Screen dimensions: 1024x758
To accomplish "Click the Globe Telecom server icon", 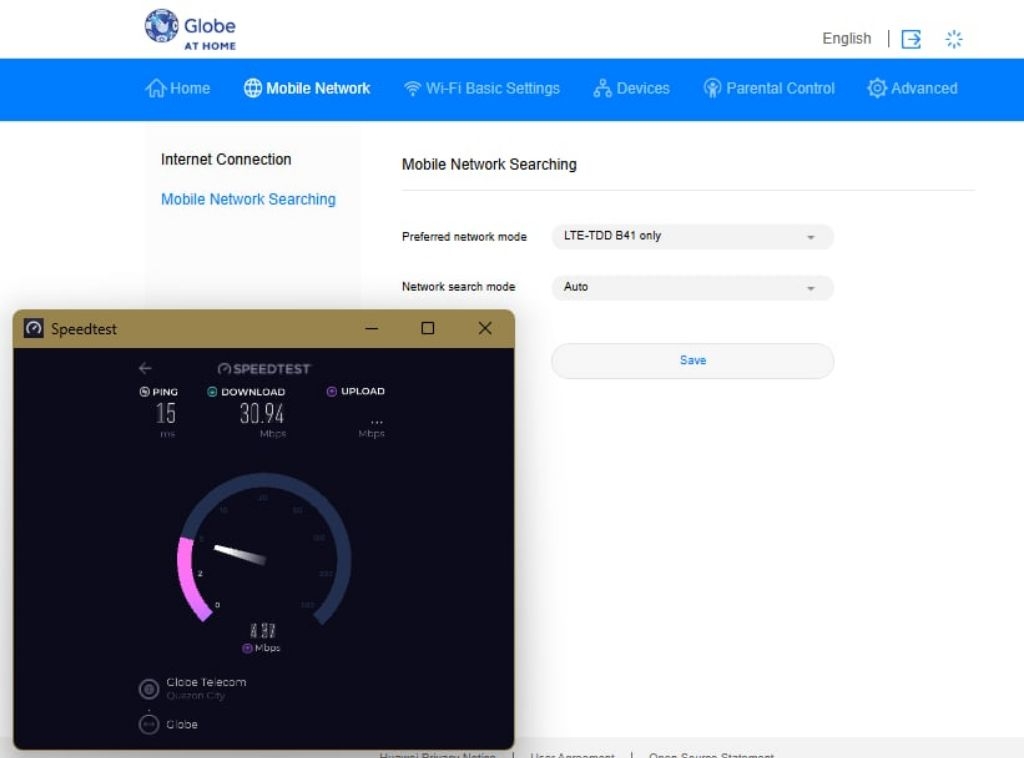I will point(149,689).
